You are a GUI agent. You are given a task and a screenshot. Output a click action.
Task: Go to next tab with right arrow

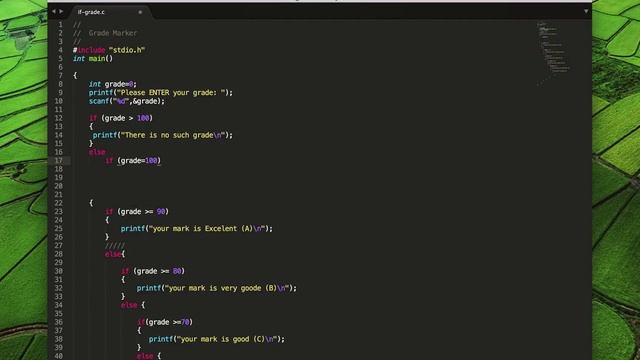click(x=61, y=11)
